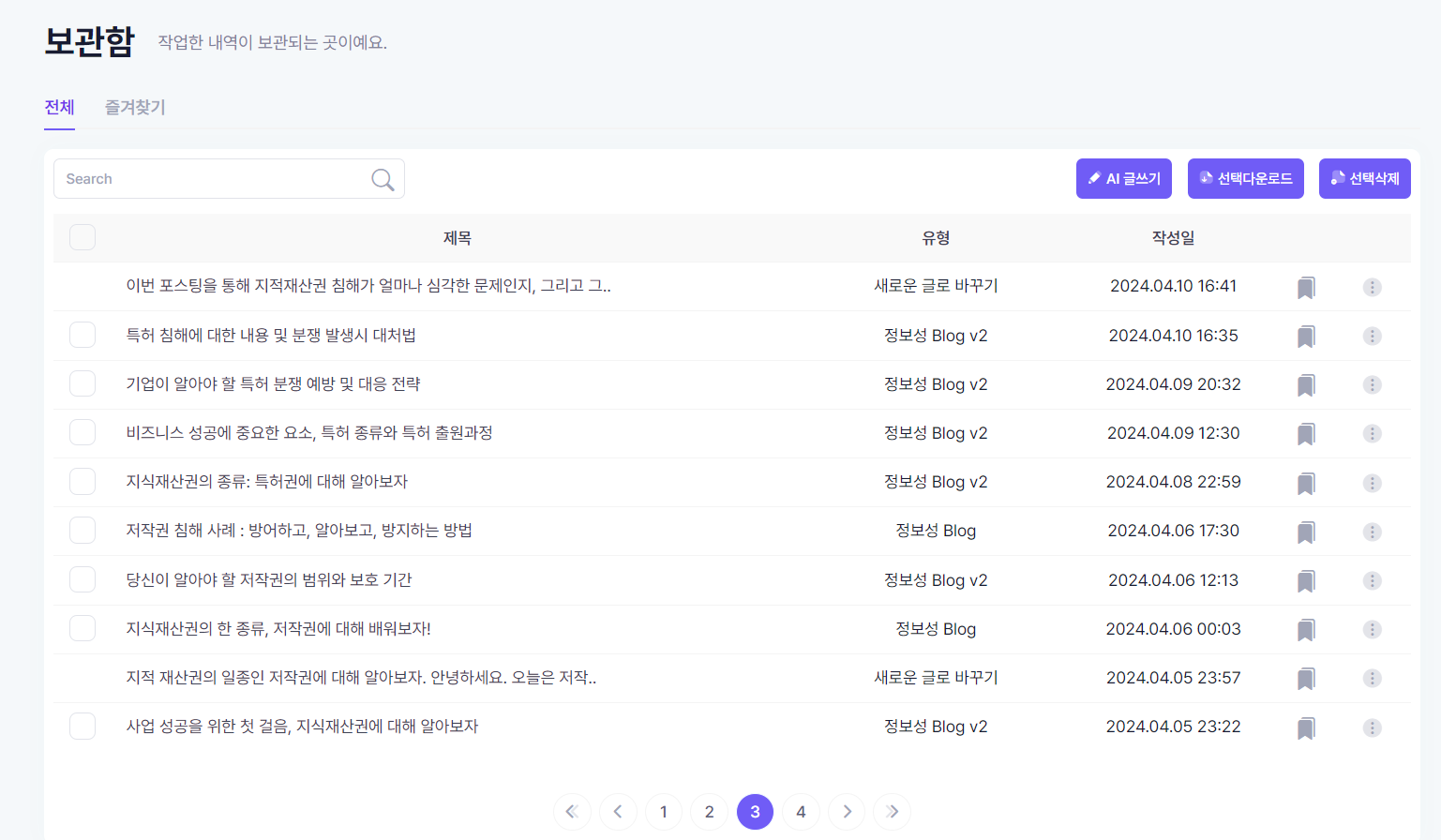Click the 선택다운로드 button
Screen dimensions: 1441x840
1245,178
